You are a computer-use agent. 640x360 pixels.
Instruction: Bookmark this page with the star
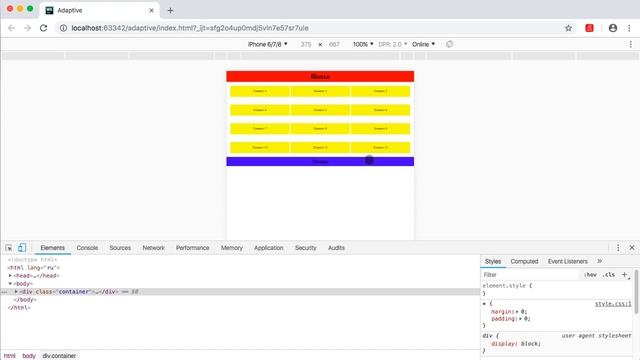point(568,28)
